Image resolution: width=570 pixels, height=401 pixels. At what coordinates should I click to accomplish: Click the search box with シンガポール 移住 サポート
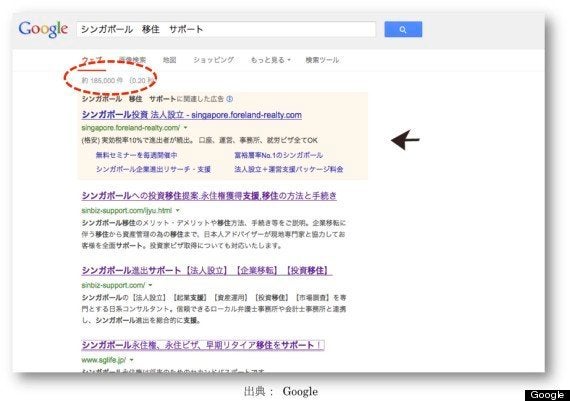tap(226, 29)
